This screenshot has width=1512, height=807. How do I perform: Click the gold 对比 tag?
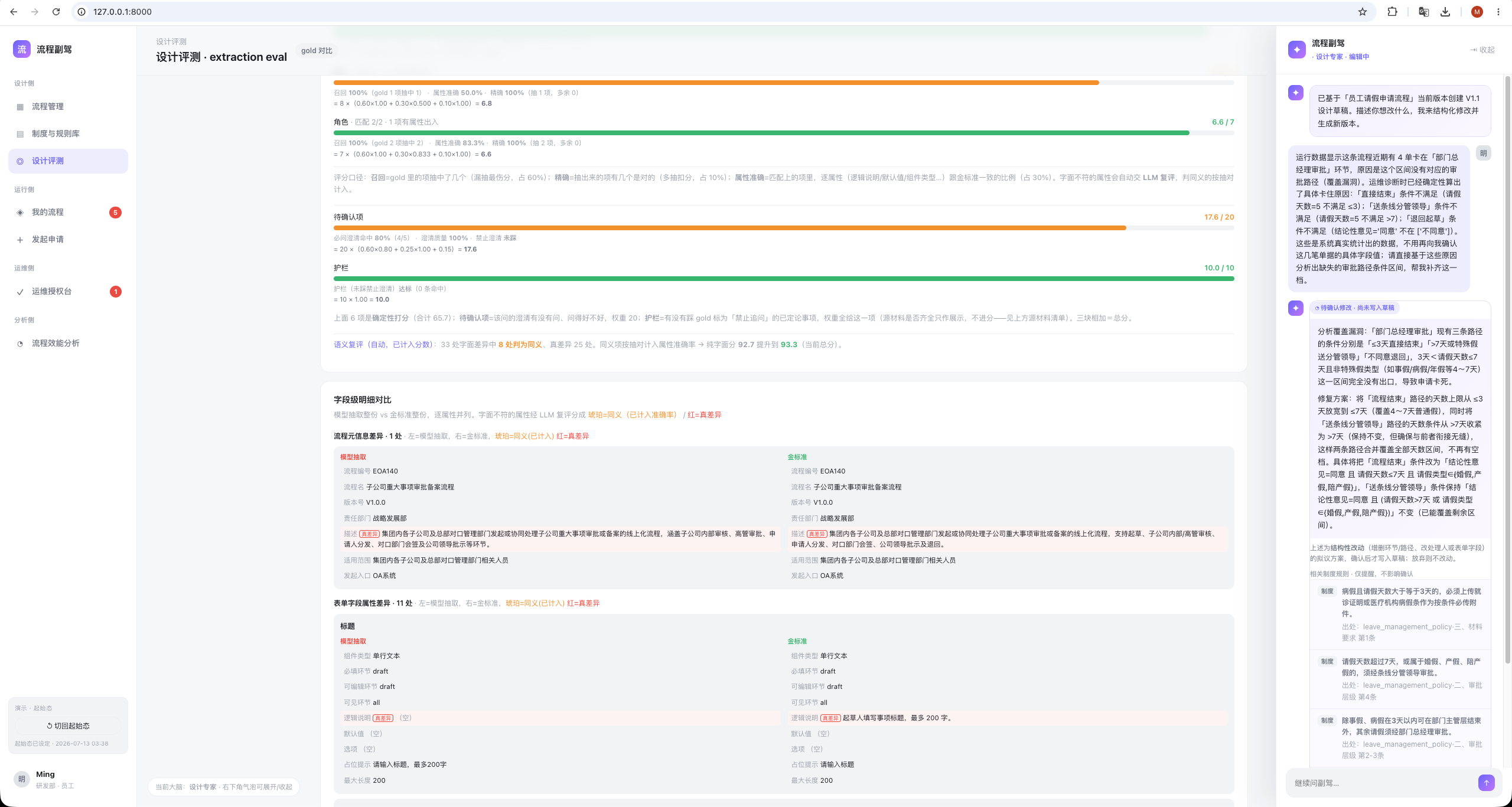[x=317, y=51]
